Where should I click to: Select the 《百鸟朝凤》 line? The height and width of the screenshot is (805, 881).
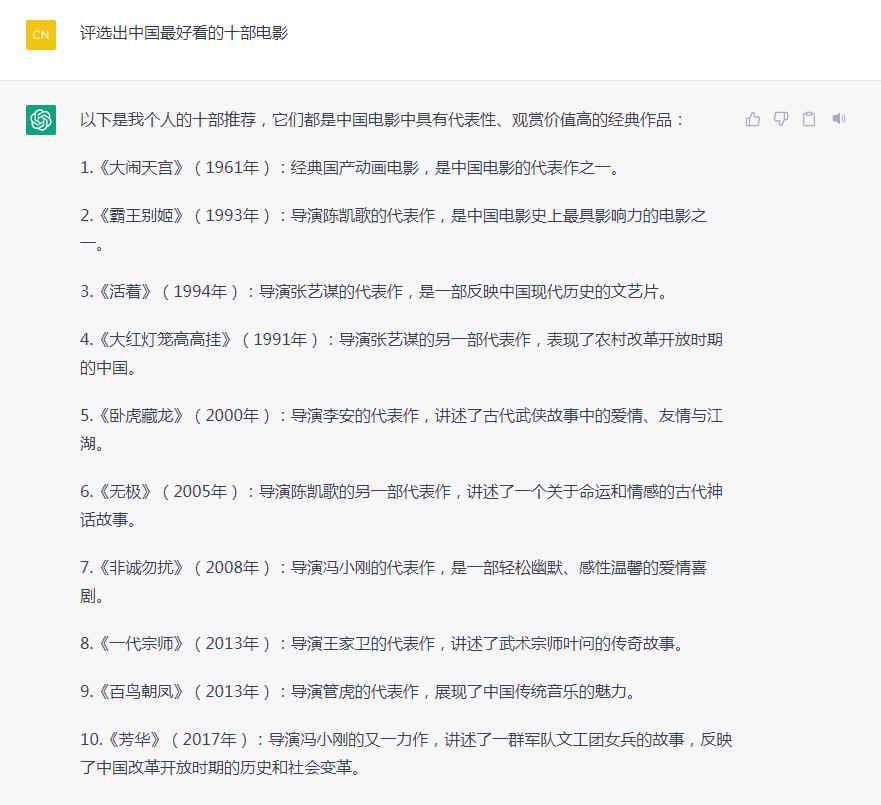tap(130, 691)
